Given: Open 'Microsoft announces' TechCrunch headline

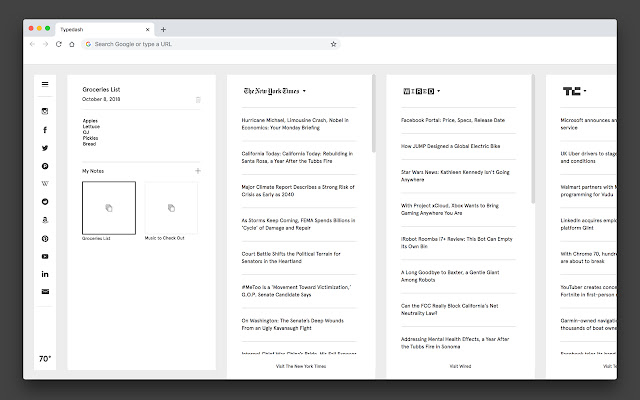Looking at the screenshot, I should (588, 124).
